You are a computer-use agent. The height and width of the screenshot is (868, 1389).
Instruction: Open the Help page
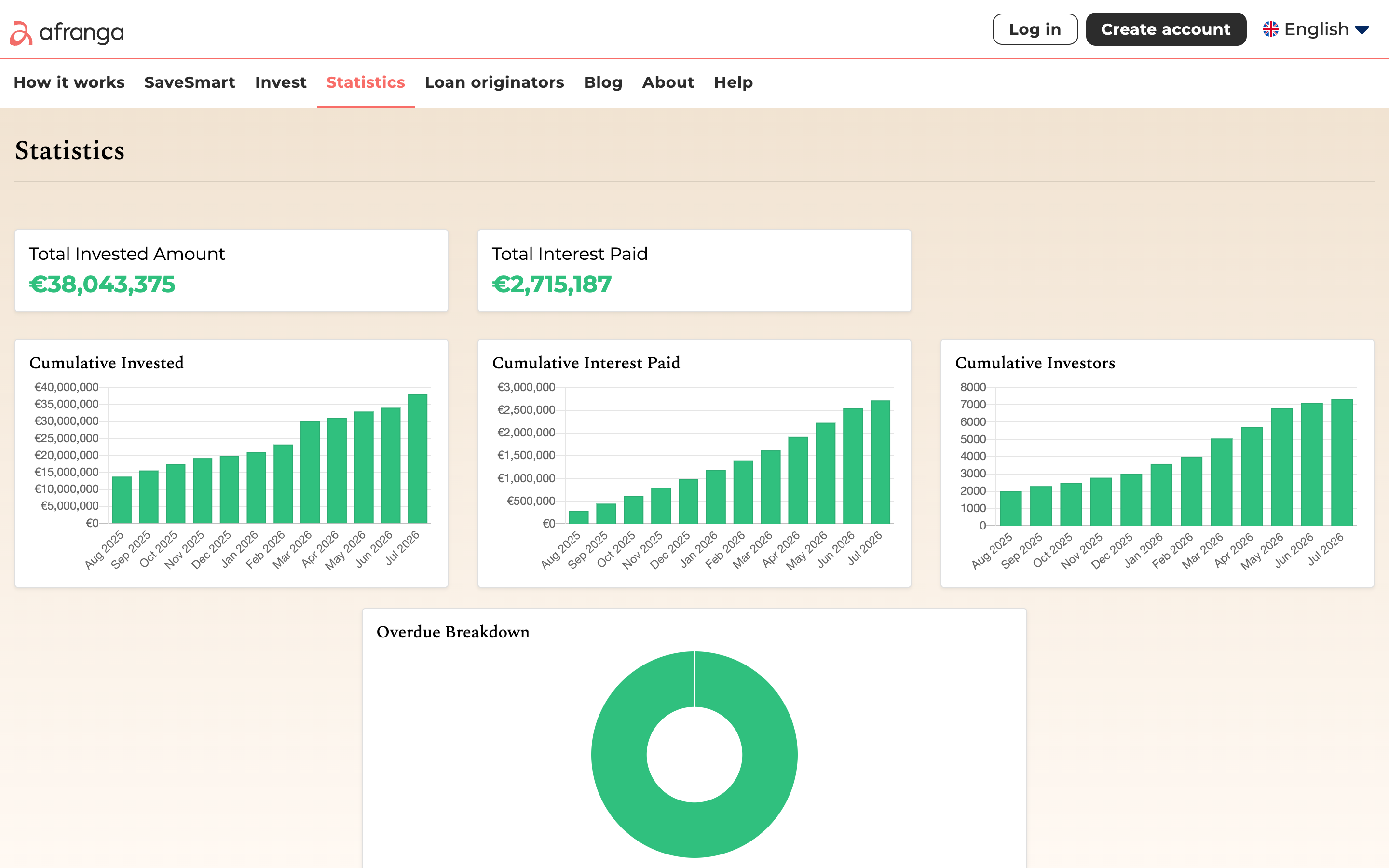[x=733, y=82]
